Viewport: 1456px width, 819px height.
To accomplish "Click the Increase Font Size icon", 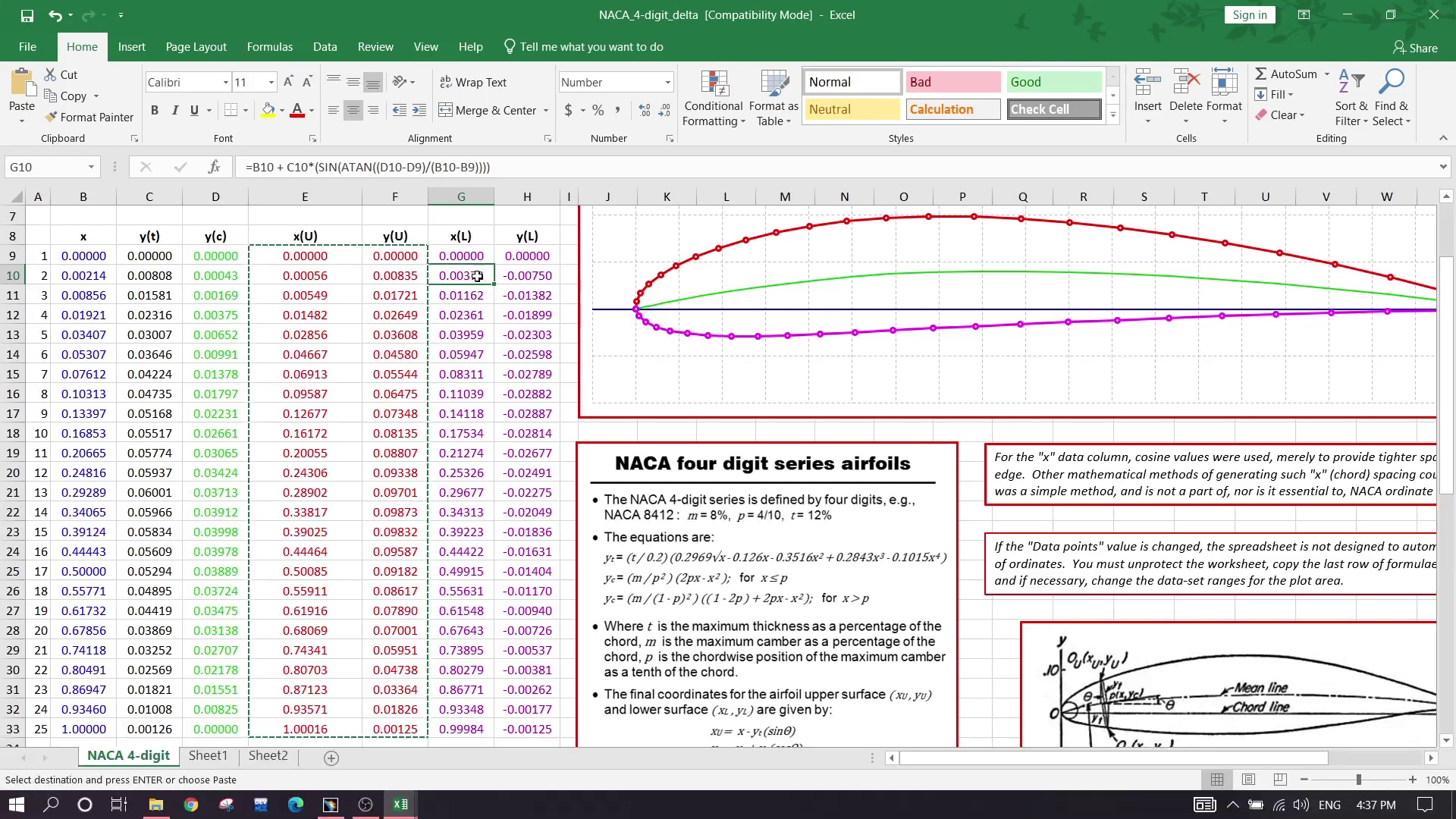I will coord(288,82).
